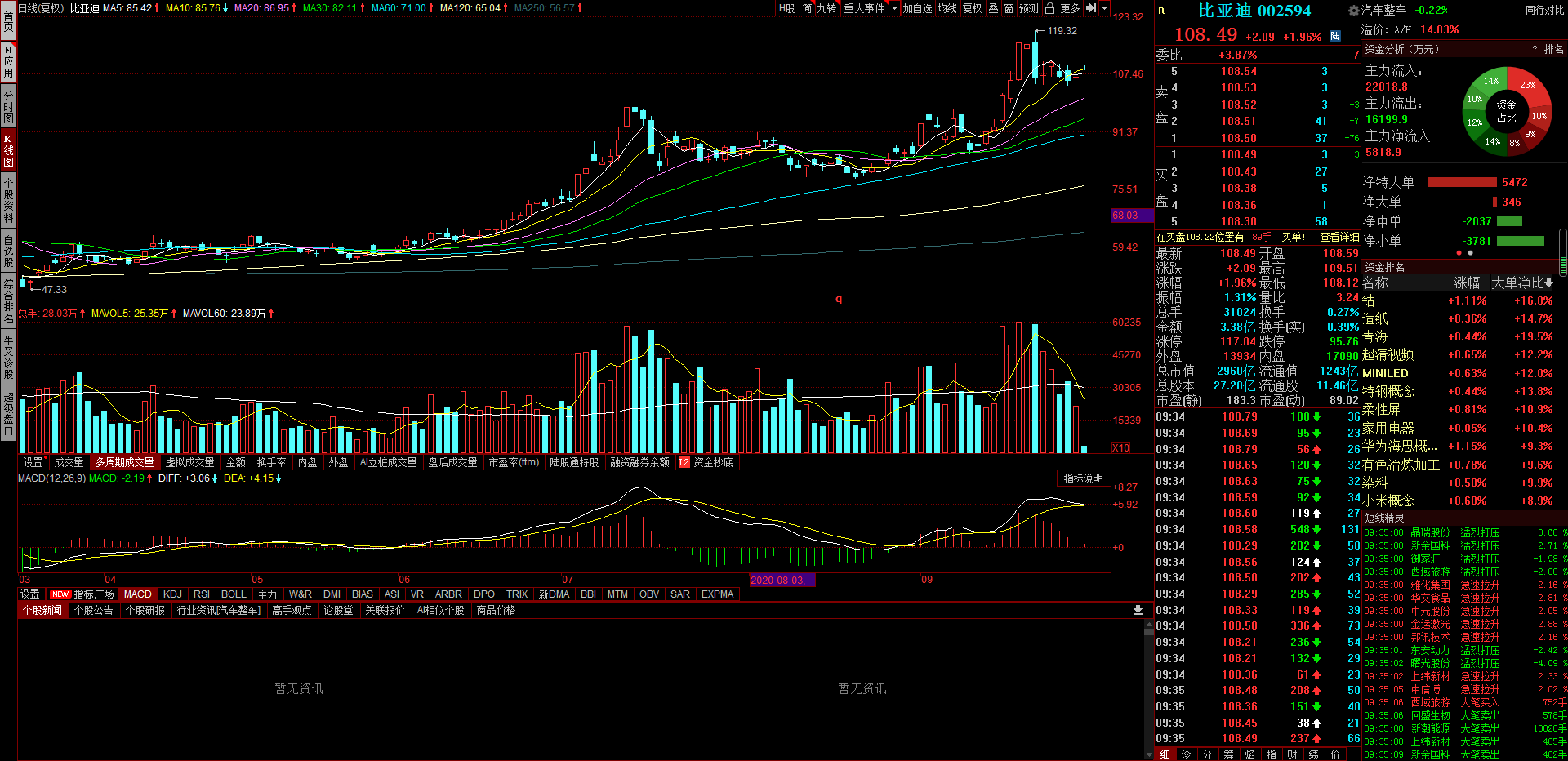Open 超级盘口 in sidebar
The image size is (1568, 761).
(x=8, y=413)
